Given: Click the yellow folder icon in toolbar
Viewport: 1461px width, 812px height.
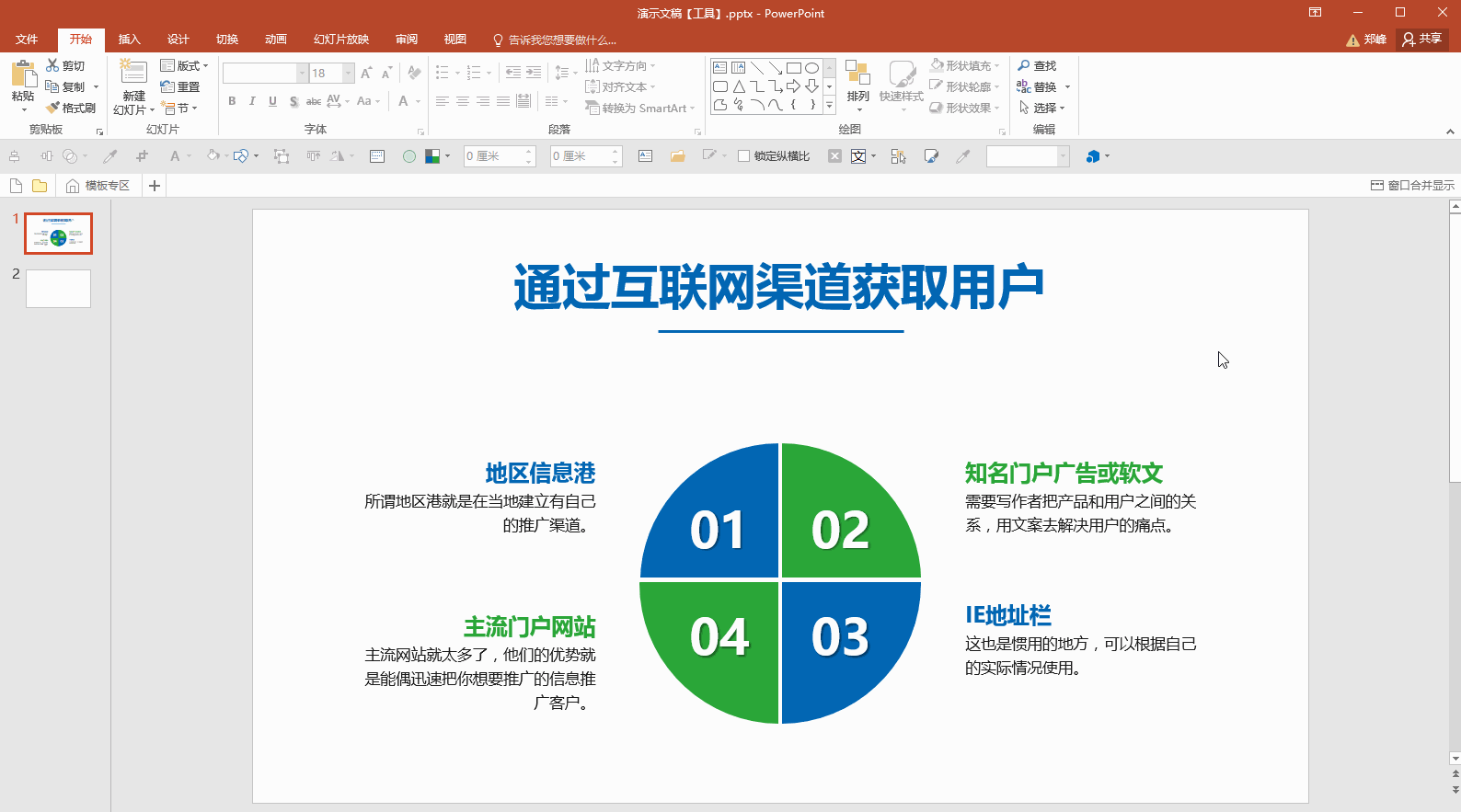Looking at the screenshot, I should click(40, 186).
